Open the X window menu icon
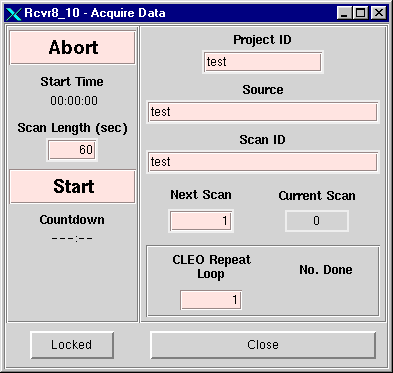This screenshot has height=373, width=393. pyautogui.click(x=14, y=13)
